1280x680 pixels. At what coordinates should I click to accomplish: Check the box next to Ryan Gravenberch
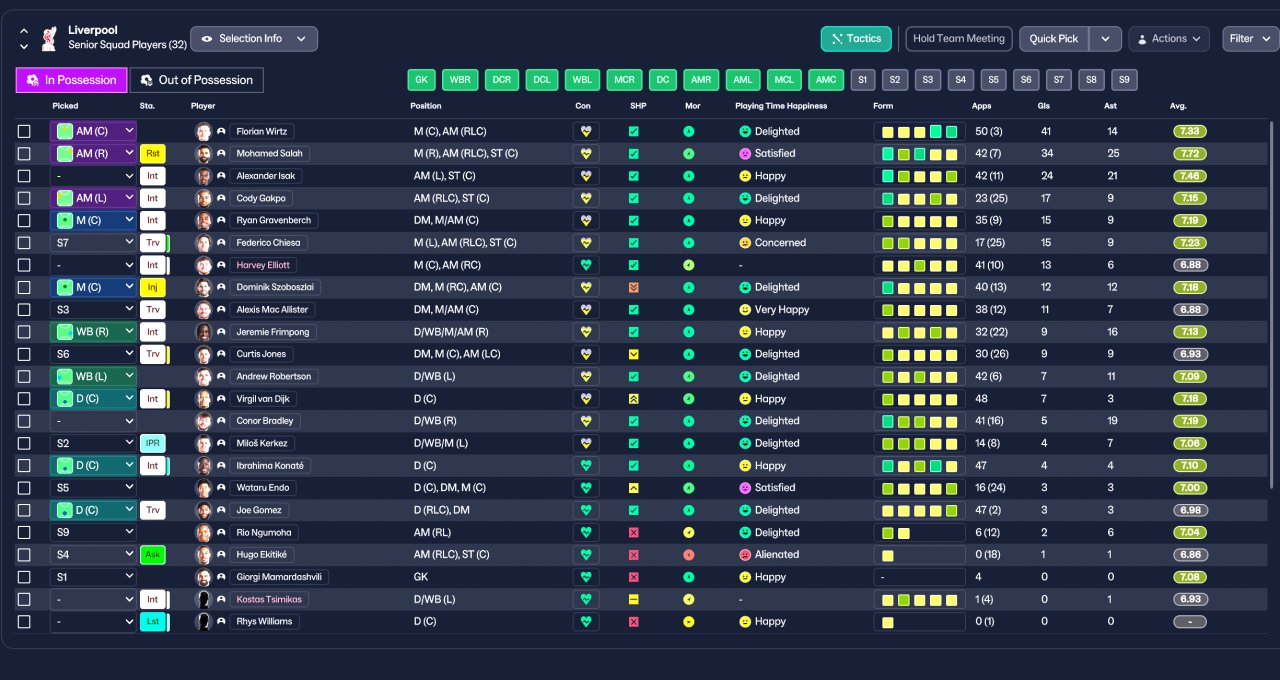coord(24,220)
